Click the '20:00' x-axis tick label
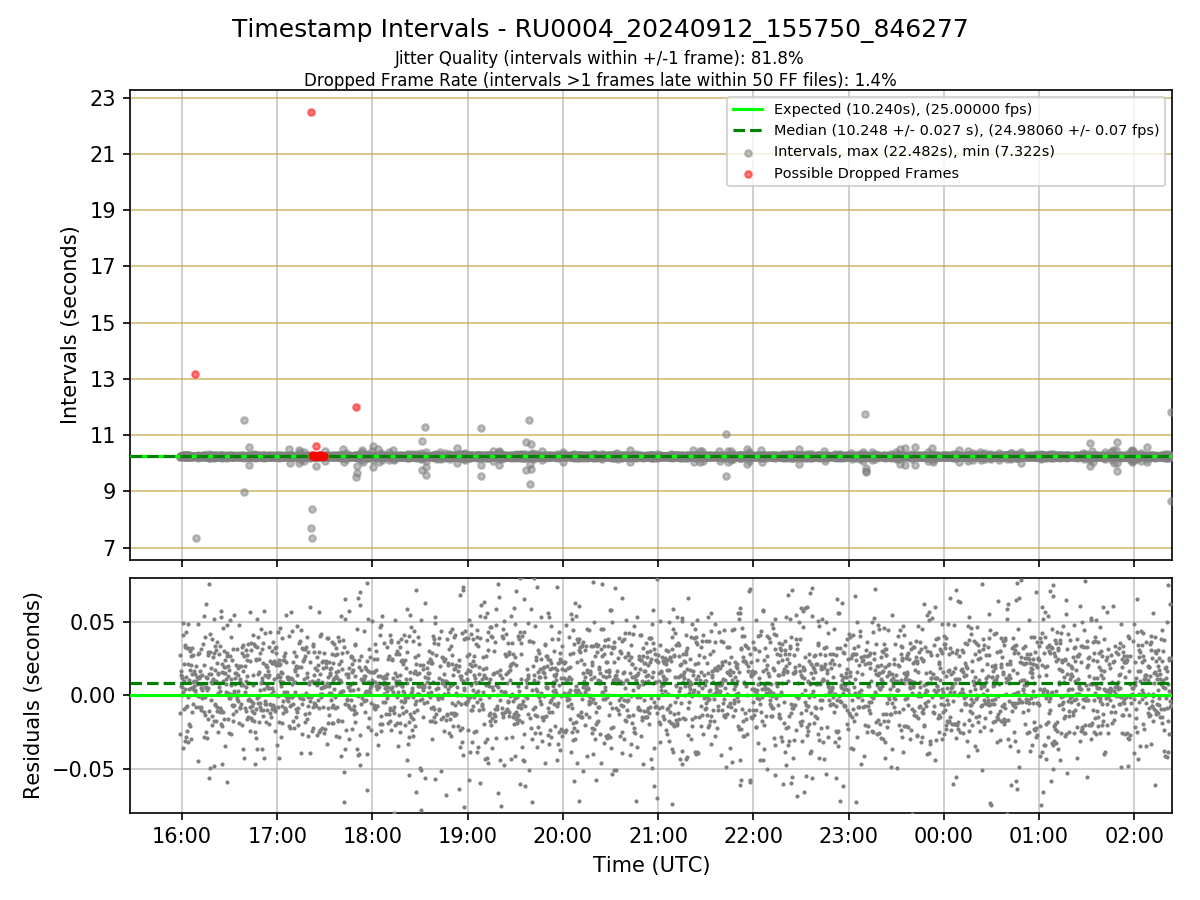This screenshot has height=900, width=1200. [563, 834]
